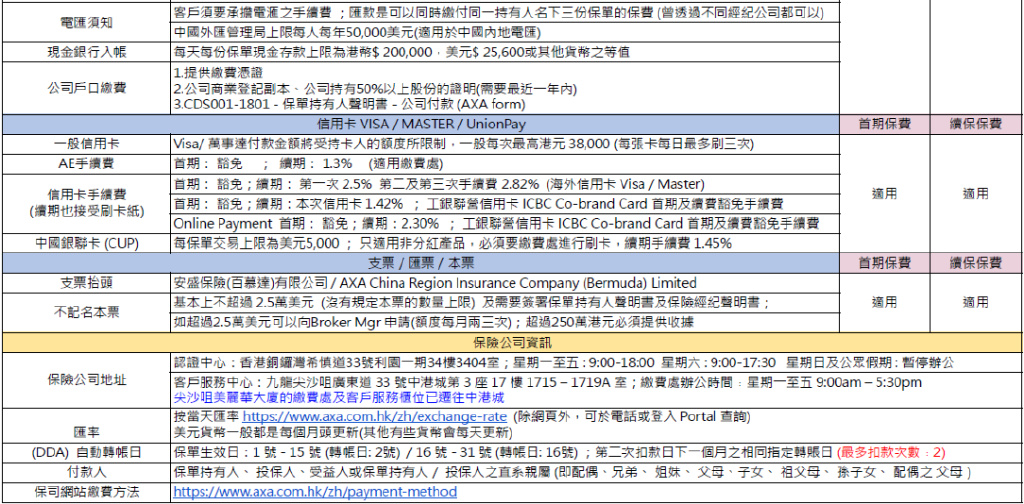Click 適用 under cheque 首期保費
Viewport: 1024px width, 504px height.
point(884,302)
